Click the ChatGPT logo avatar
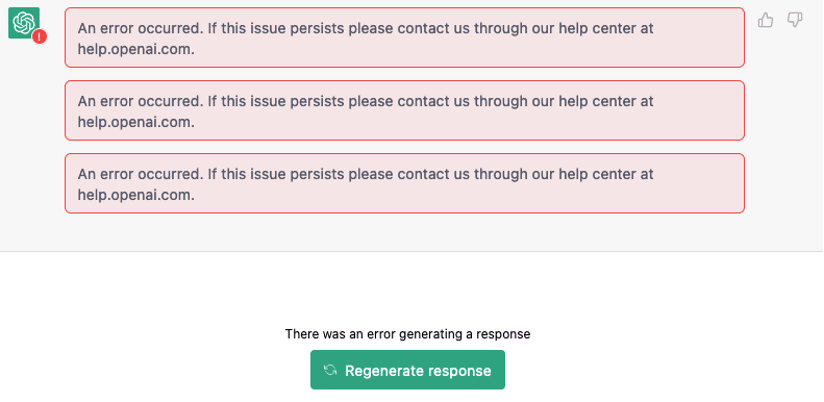The width and height of the screenshot is (824, 402). [x=23, y=23]
